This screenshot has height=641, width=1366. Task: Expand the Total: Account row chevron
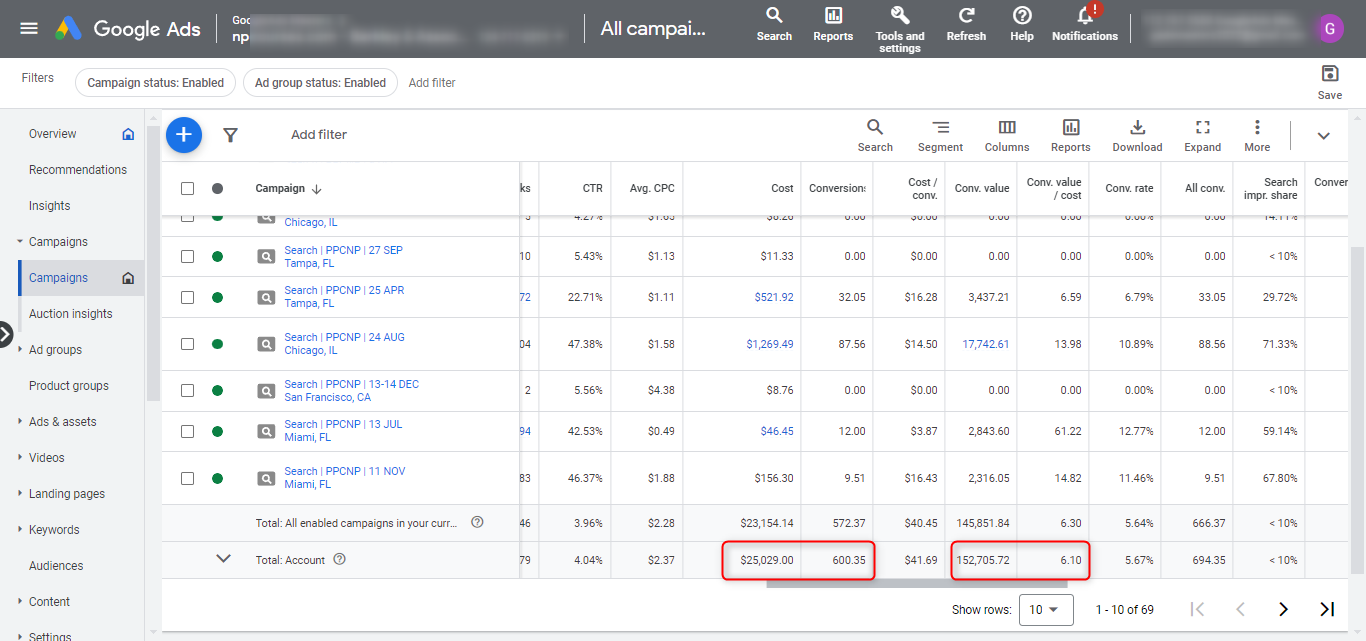coord(224,559)
